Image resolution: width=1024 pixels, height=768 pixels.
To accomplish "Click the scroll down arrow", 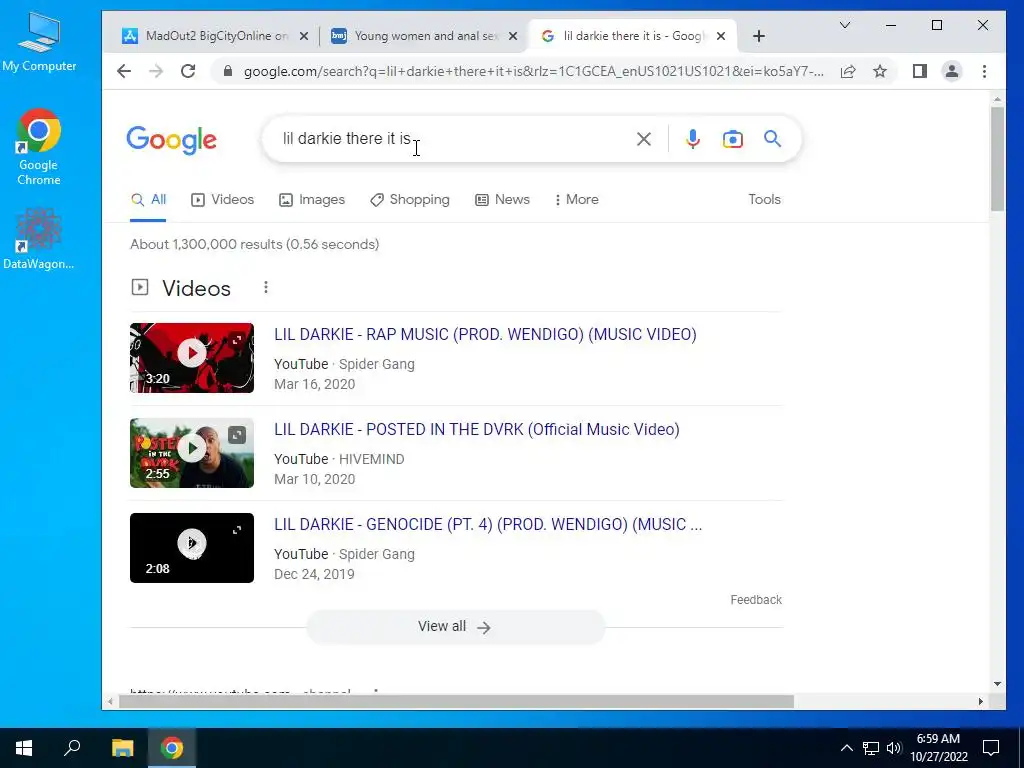I will coord(997,684).
